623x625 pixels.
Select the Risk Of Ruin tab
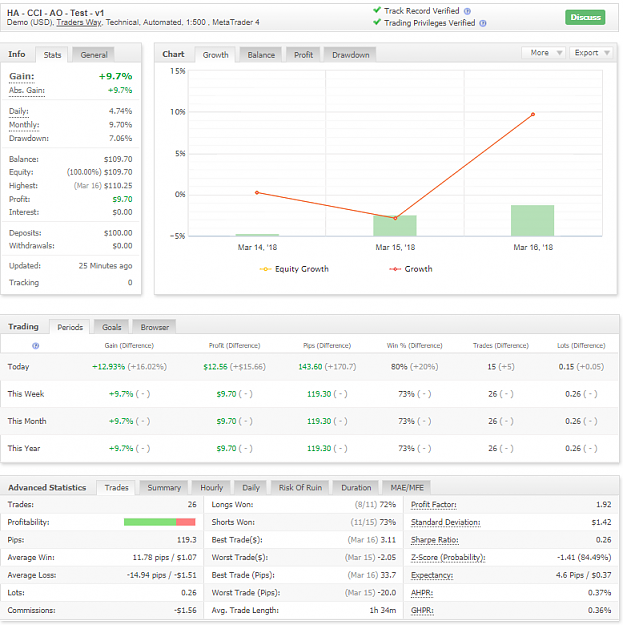pos(300,488)
